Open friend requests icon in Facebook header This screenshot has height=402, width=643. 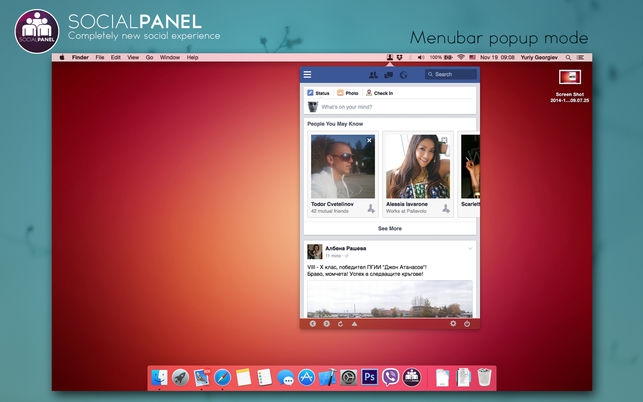[373, 75]
